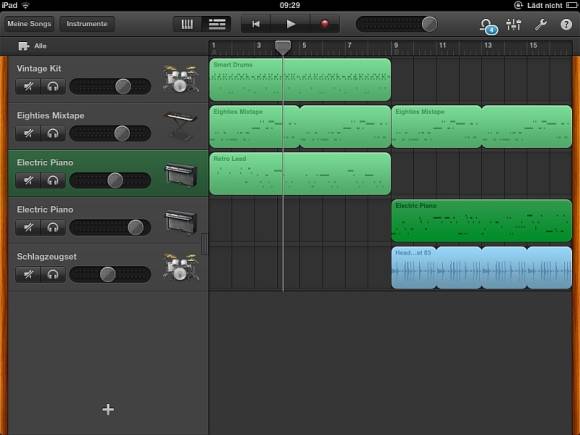Solo the Eighties Mixtape track
Viewport: 580px width, 435px height.
[53, 134]
